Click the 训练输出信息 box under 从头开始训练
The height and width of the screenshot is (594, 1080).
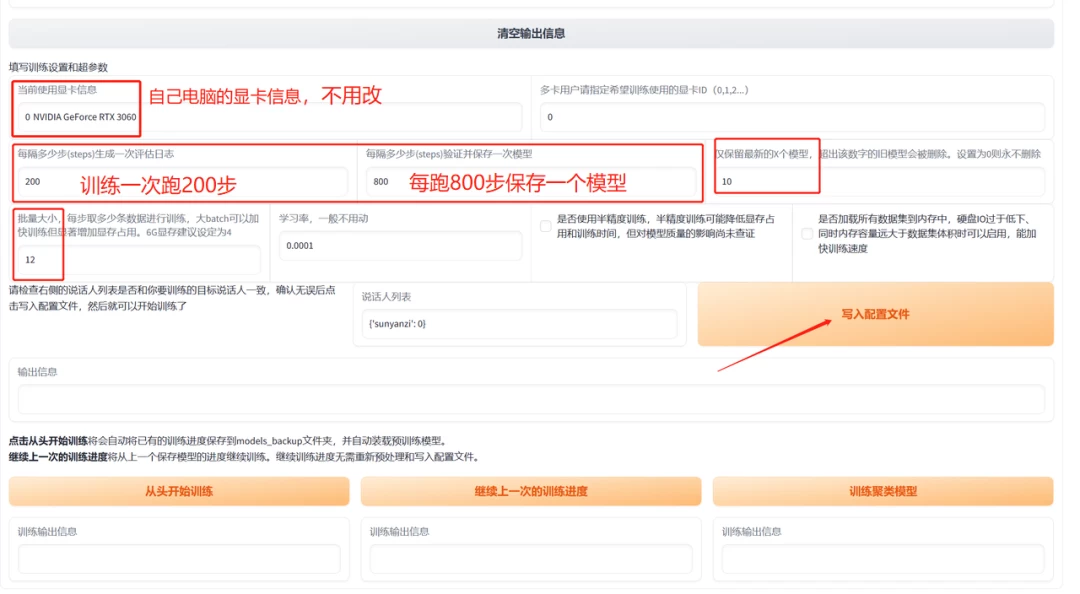(179, 559)
